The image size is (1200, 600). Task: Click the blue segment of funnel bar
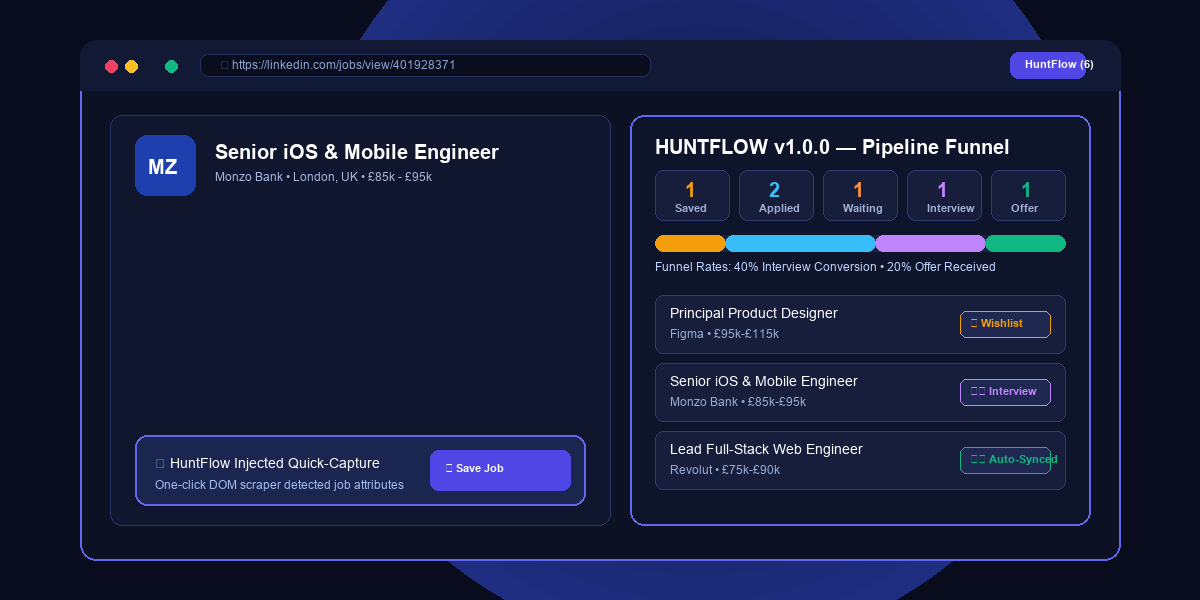(x=800, y=243)
